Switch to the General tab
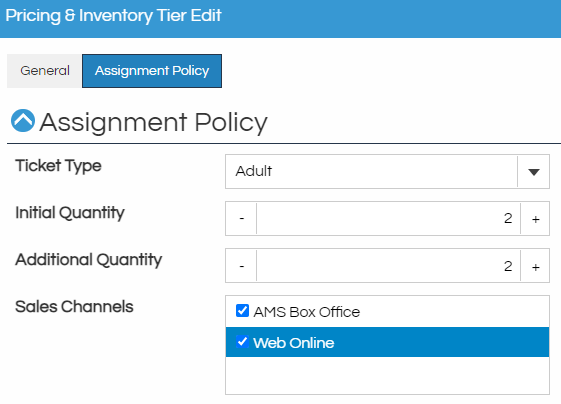561x404 pixels. pyautogui.click(x=45, y=71)
